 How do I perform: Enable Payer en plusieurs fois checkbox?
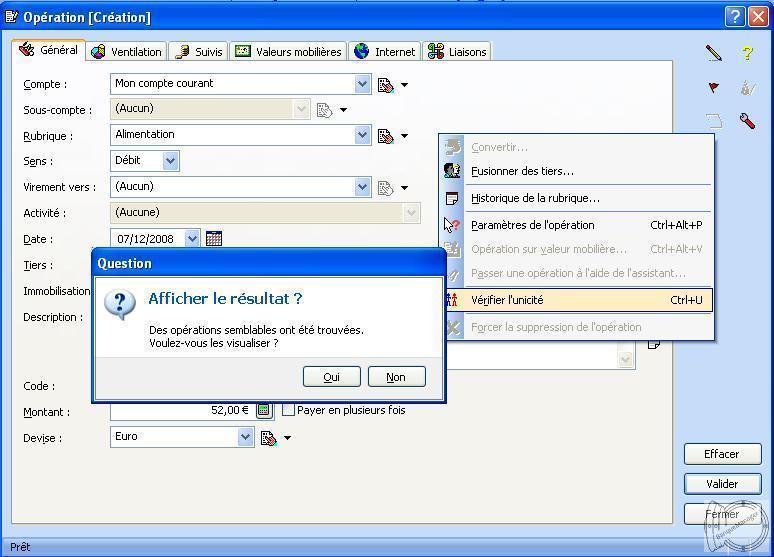pos(289,410)
